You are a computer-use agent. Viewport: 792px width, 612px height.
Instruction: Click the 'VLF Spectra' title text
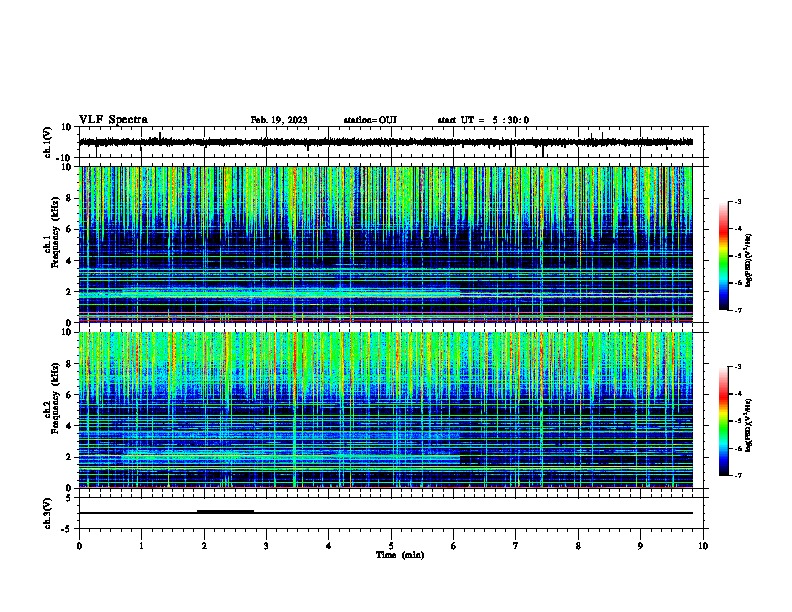(x=113, y=120)
